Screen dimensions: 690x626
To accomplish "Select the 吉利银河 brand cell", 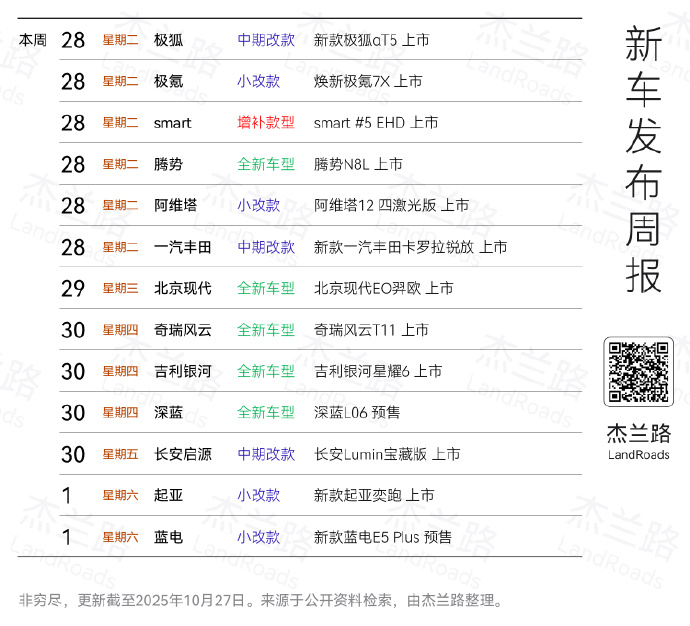I will [183, 371].
